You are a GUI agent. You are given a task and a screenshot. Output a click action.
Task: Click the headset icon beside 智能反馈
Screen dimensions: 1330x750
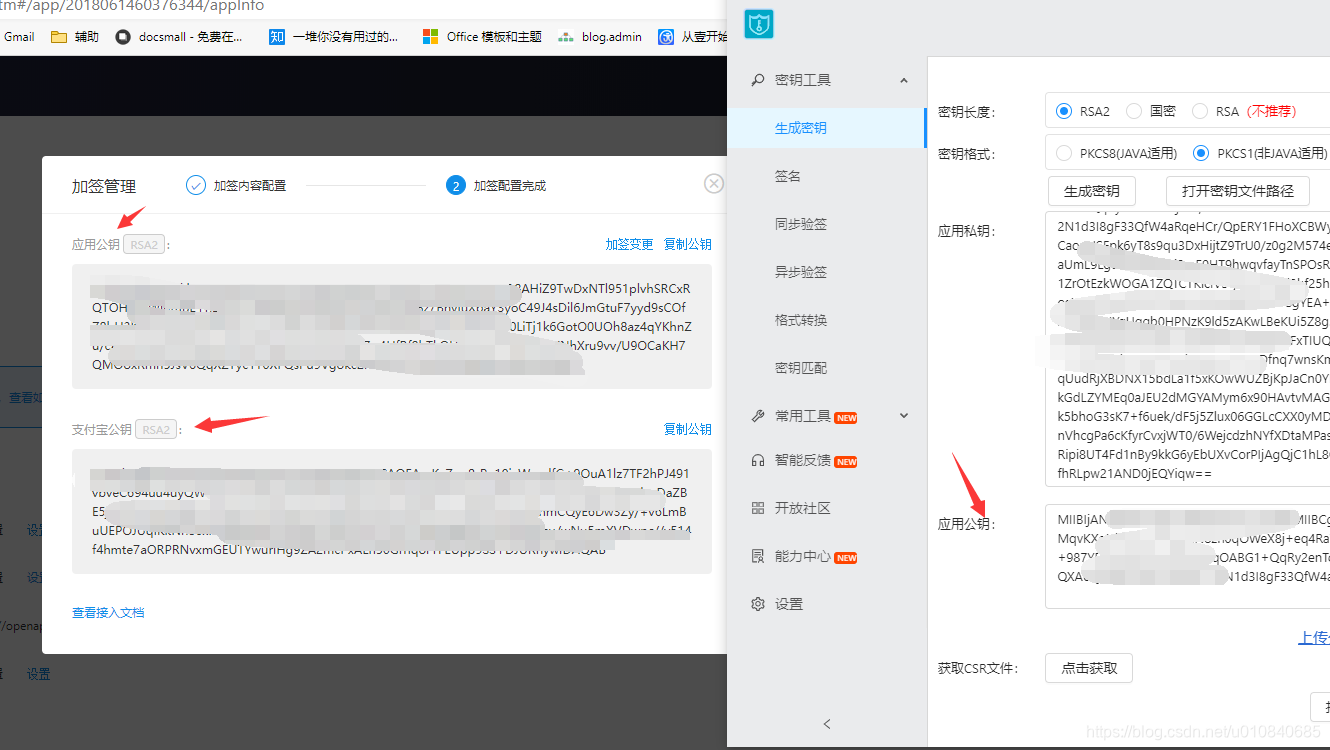[758, 460]
